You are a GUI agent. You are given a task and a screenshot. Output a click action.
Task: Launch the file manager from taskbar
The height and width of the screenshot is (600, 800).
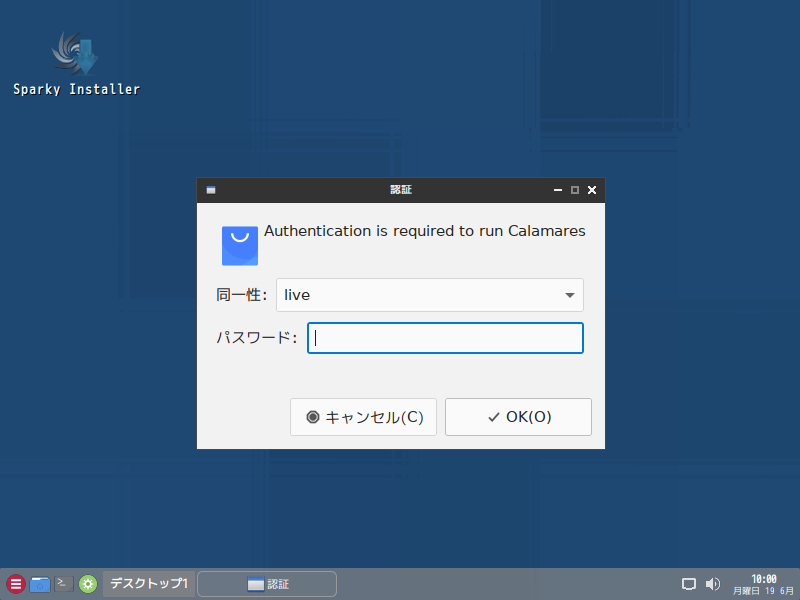40,584
